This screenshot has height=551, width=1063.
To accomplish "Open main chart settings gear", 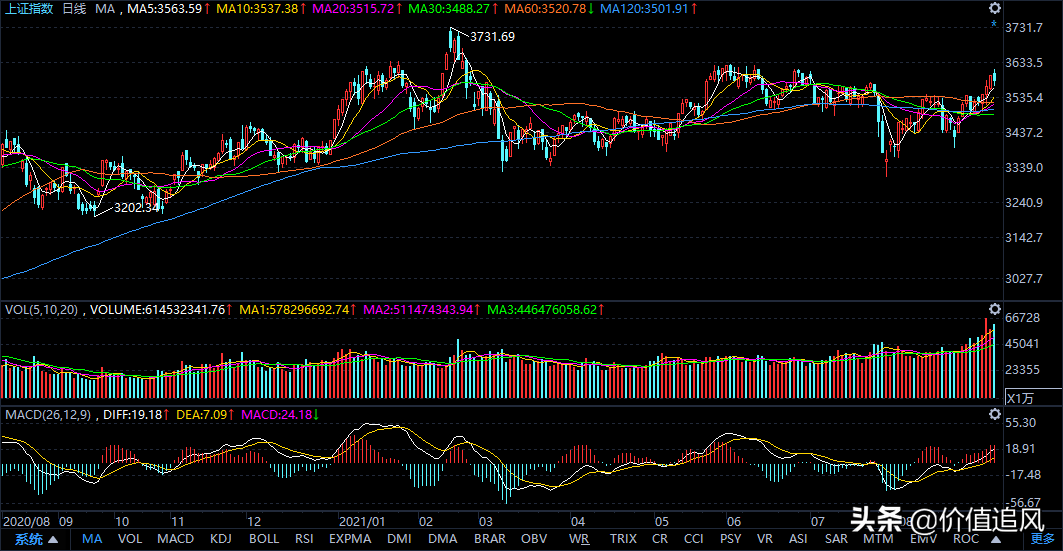I will [x=994, y=8].
